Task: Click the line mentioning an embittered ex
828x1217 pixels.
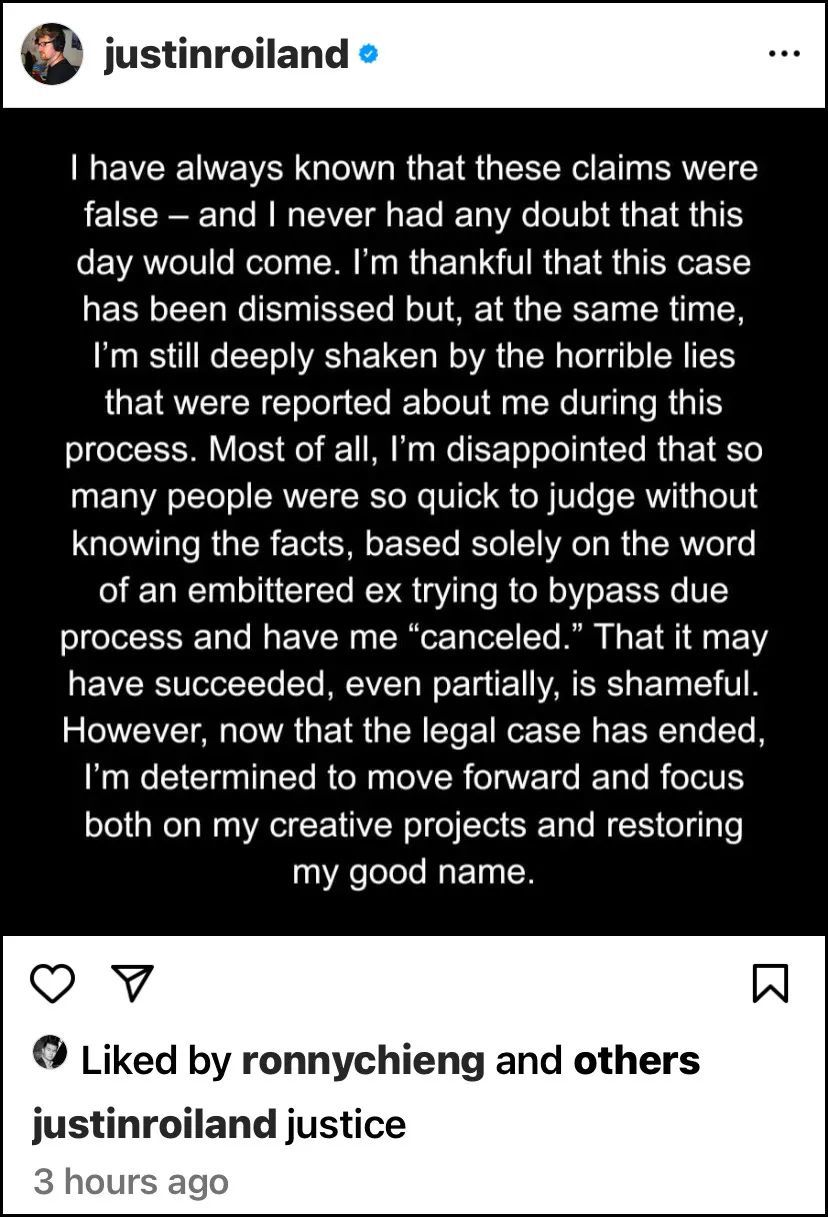Action: [414, 590]
